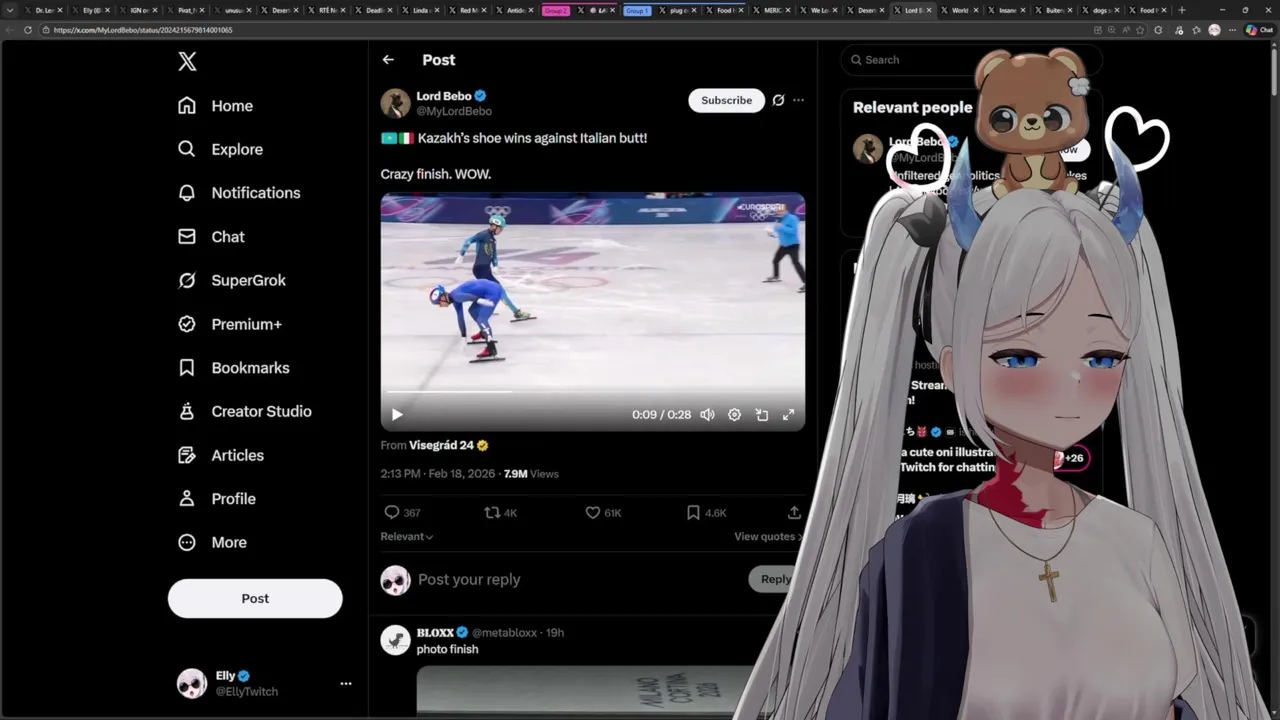Open View quotes
1280x720 pixels.
(768, 537)
